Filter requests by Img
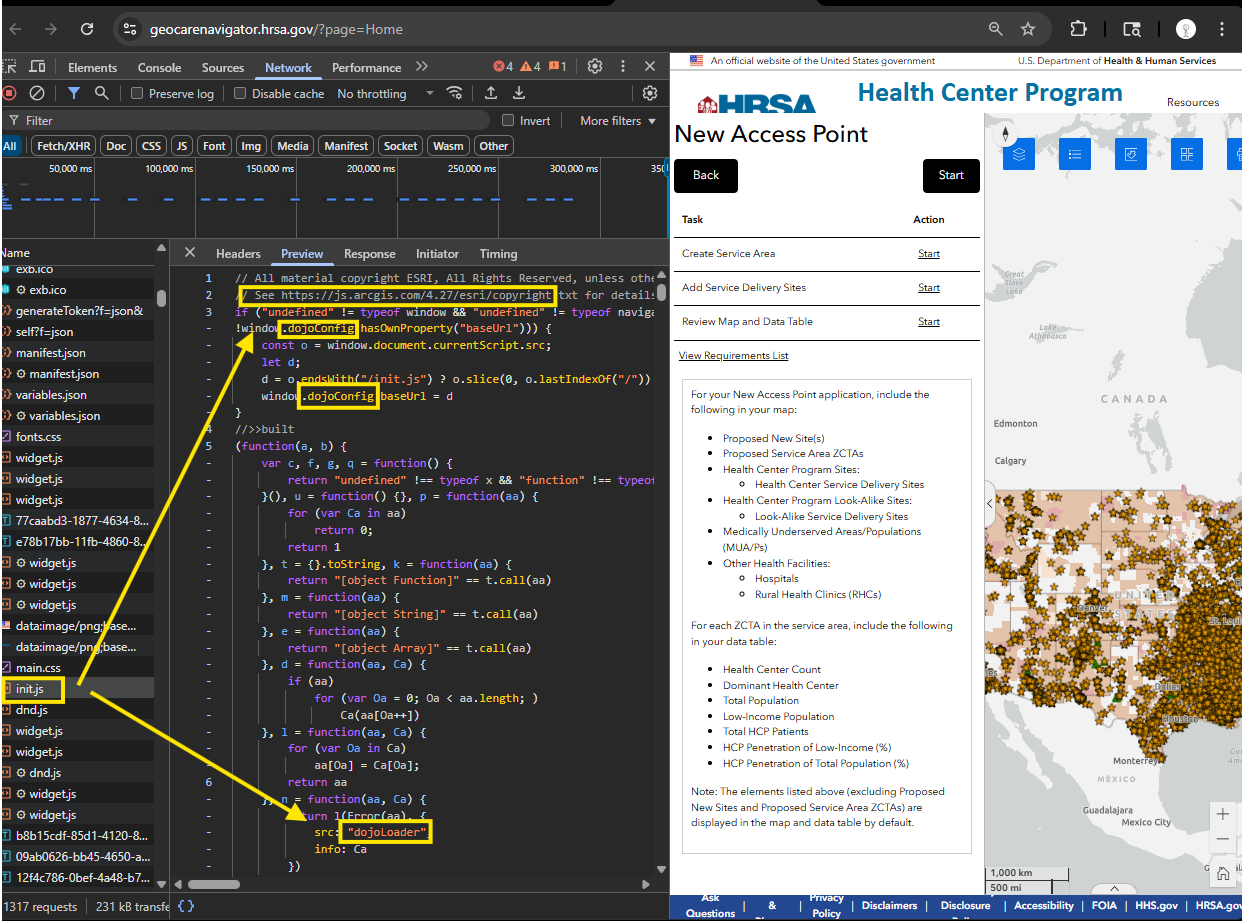The image size is (1242, 921). [x=251, y=145]
